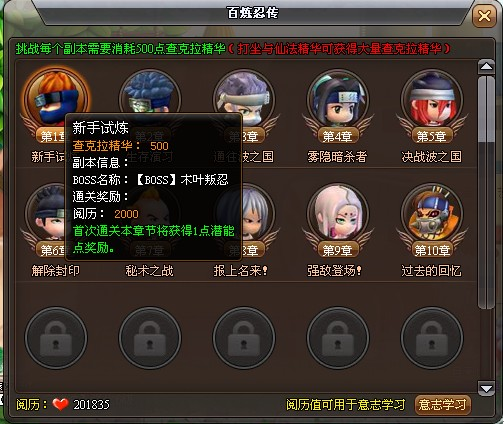Click the red heart 阅历 icon

click(x=60, y=405)
